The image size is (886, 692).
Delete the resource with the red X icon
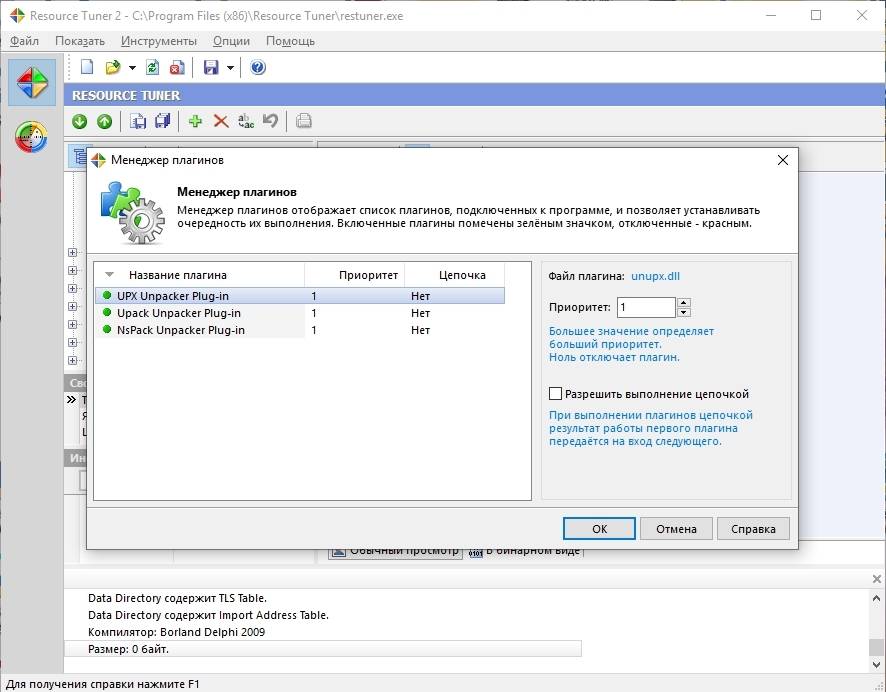pyautogui.click(x=221, y=121)
